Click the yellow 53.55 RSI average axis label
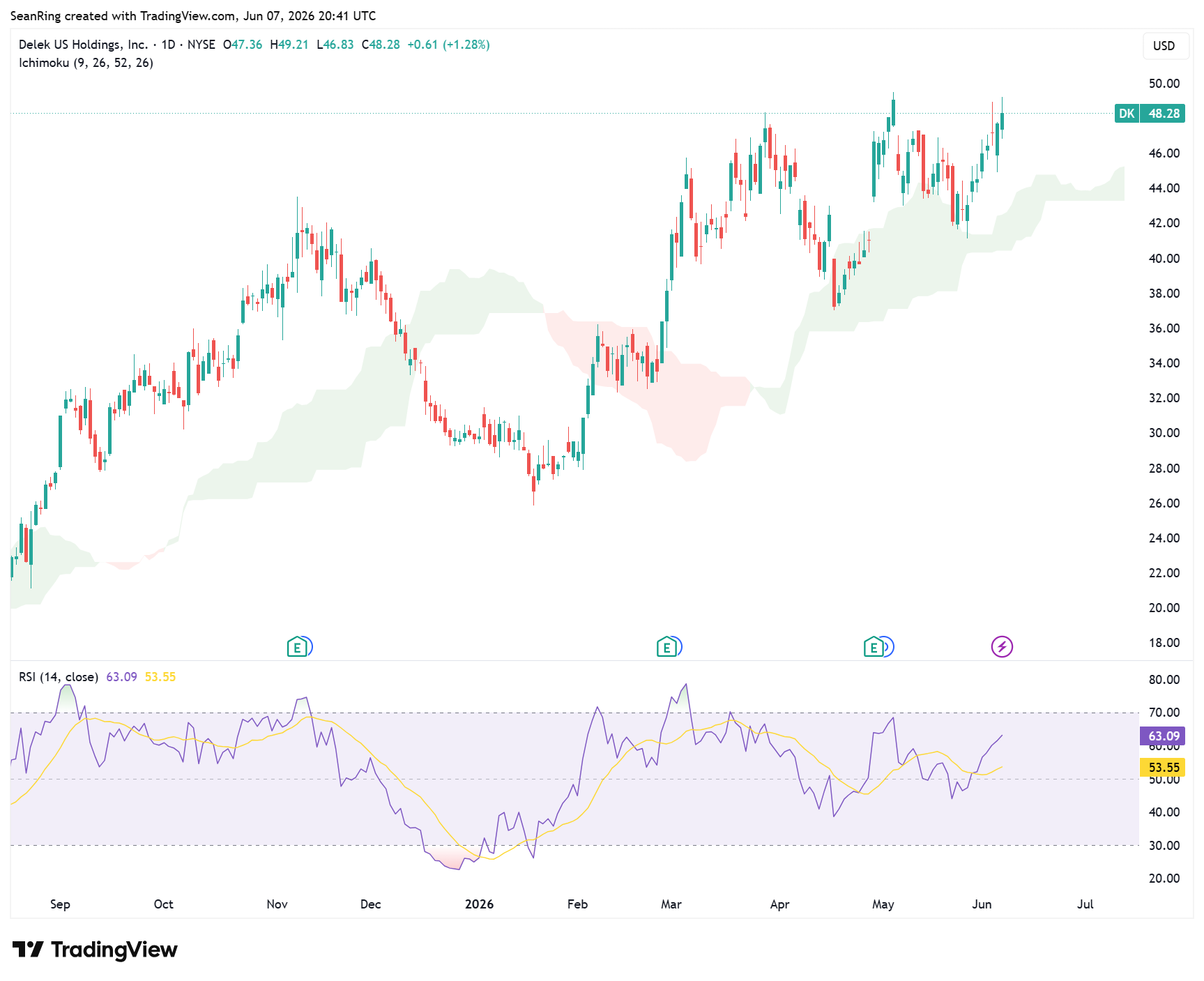The width and height of the screenshot is (1204, 981). pos(1162,768)
